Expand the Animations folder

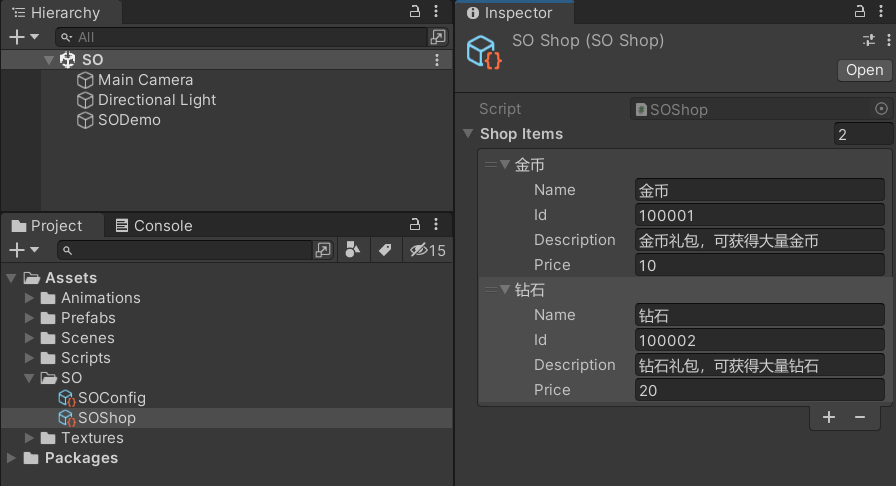pyautogui.click(x=29, y=298)
